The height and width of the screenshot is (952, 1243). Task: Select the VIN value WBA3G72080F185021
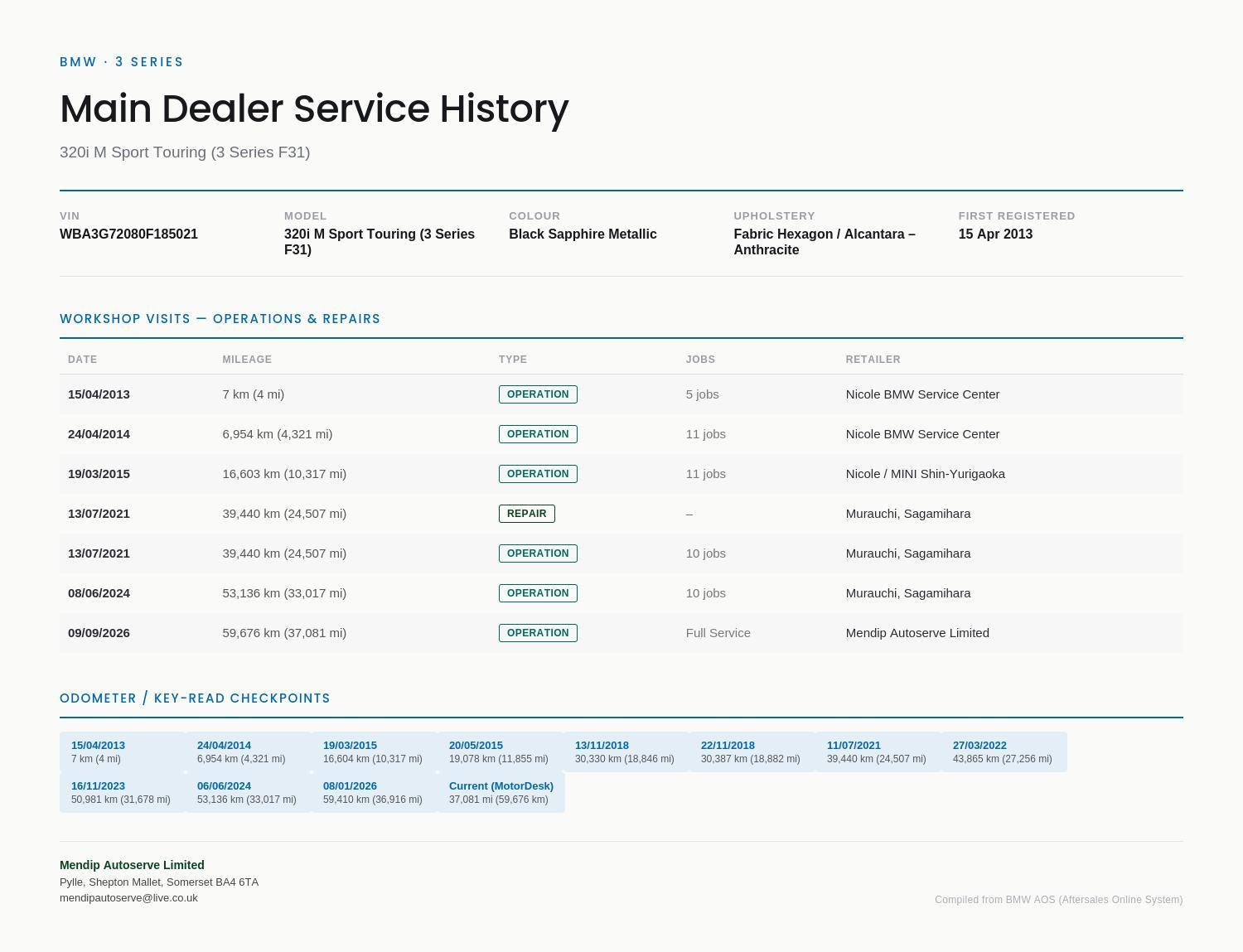click(128, 234)
